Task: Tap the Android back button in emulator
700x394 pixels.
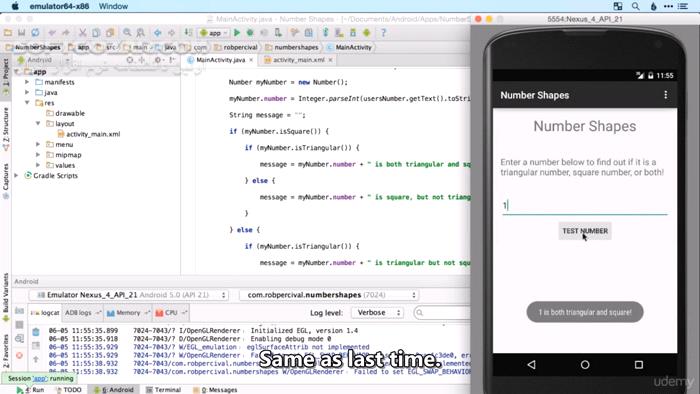Action: point(531,365)
